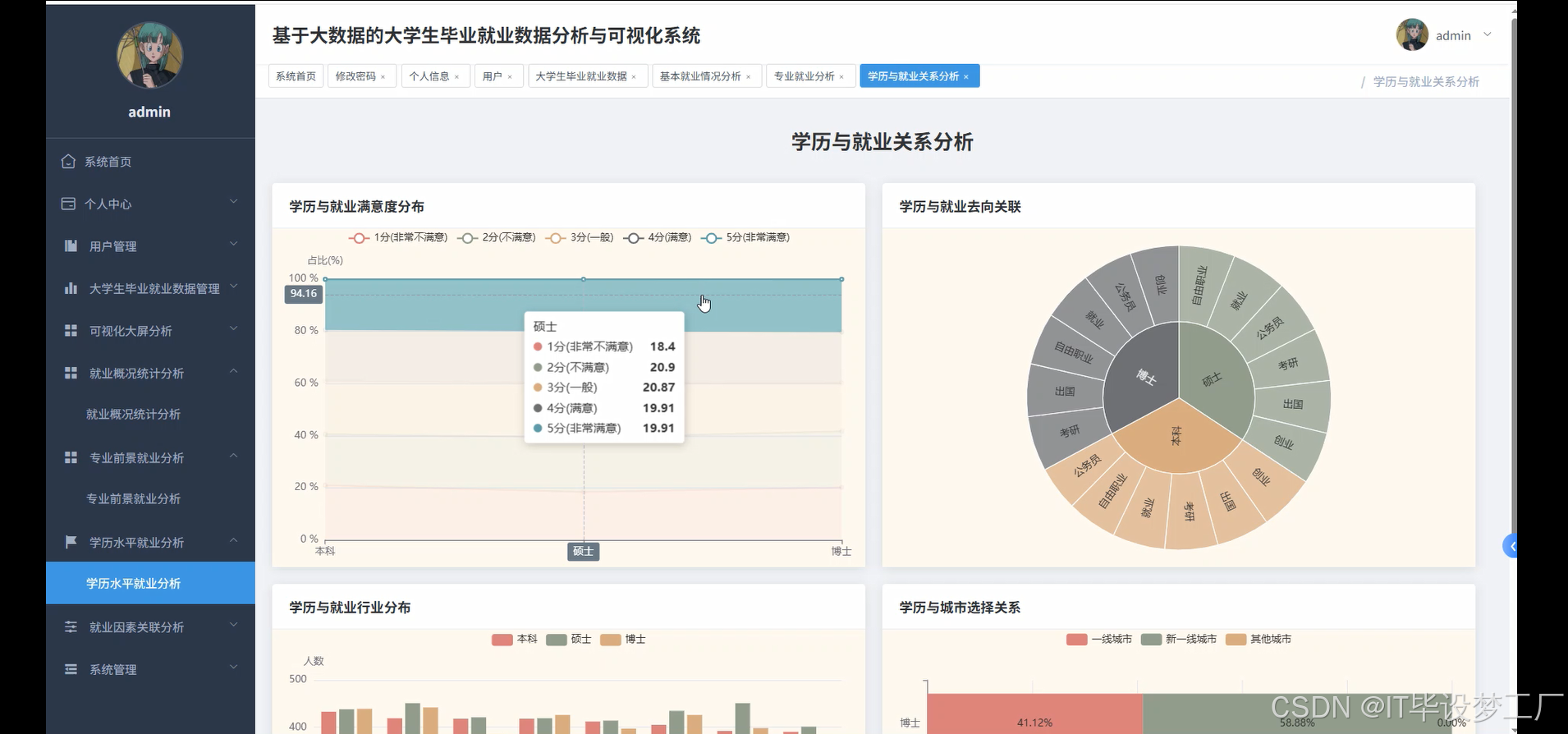Toggle 硕士 legend in industry chart
This screenshot has height=734, width=1568.
[569, 639]
